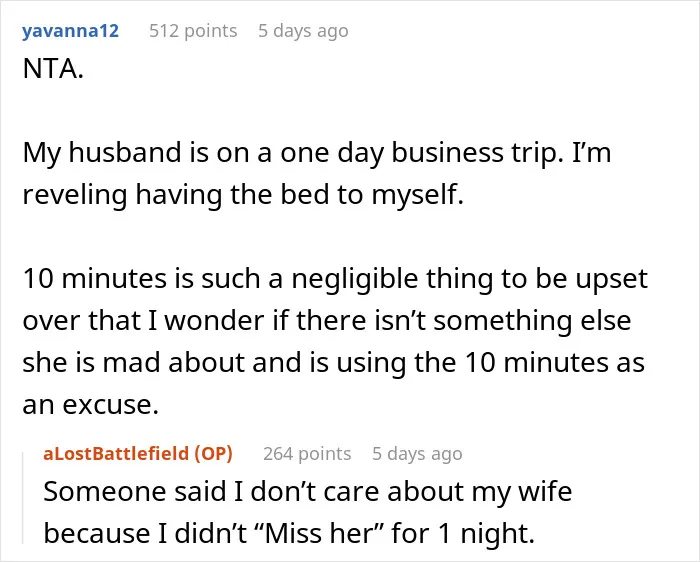This screenshot has height=562, width=700.
Task: Click the 'Someone said I don't care' reply line
Action: pyautogui.click(x=308, y=492)
